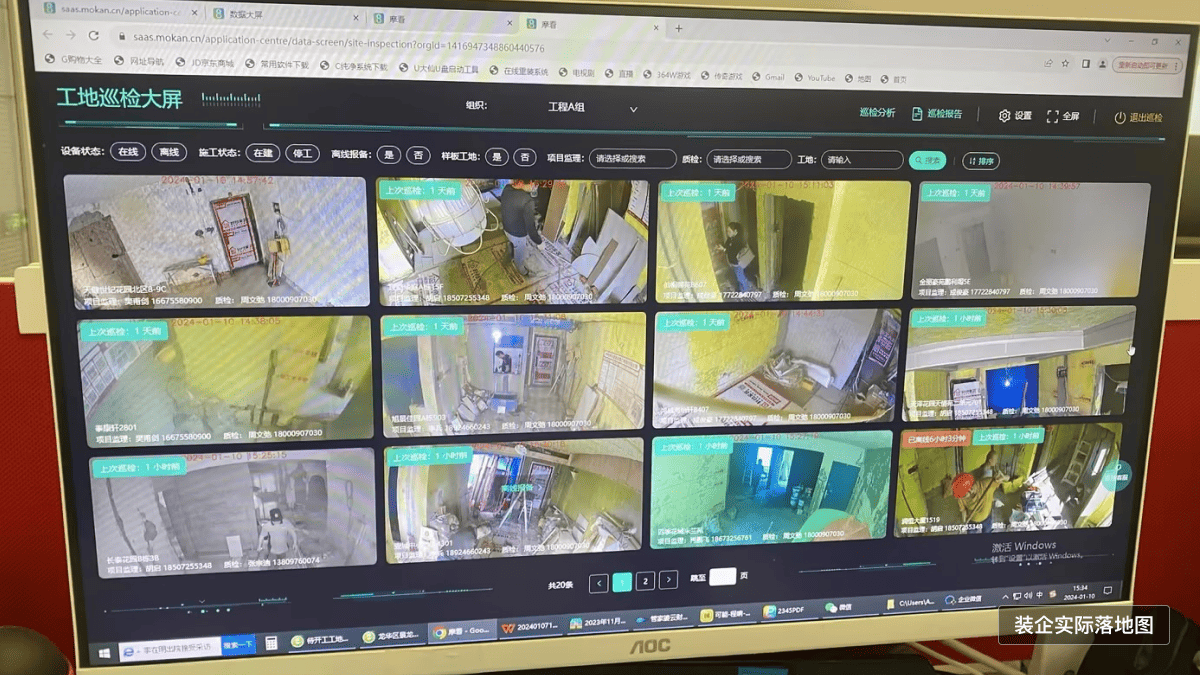Click the jump-to-page number box

click(x=722, y=576)
